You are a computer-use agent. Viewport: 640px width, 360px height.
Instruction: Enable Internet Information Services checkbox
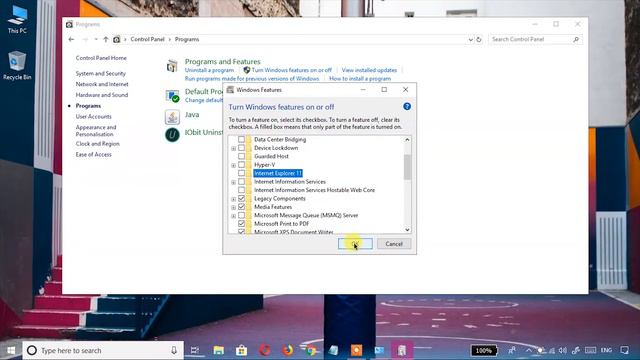pyautogui.click(x=242, y=182)
